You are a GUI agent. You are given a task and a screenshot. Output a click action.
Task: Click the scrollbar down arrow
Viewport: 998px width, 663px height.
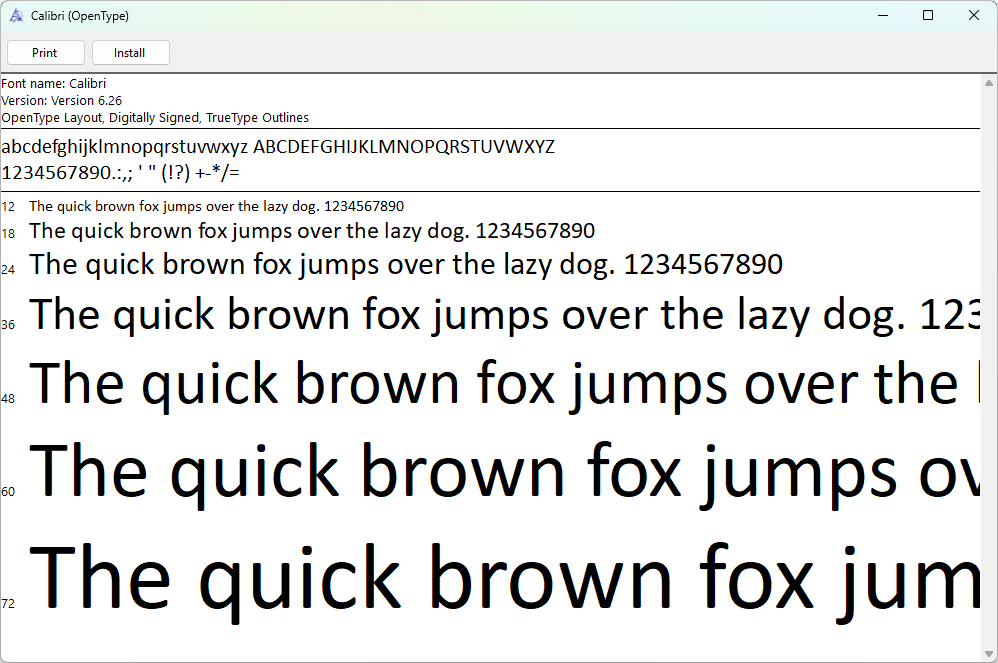pos(988,653)
